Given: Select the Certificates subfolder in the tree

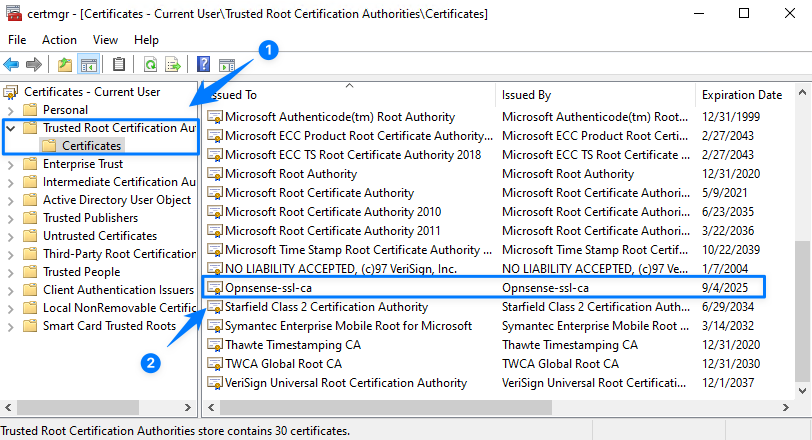Looking at the screenshot, I should click(x=91, y=146).
